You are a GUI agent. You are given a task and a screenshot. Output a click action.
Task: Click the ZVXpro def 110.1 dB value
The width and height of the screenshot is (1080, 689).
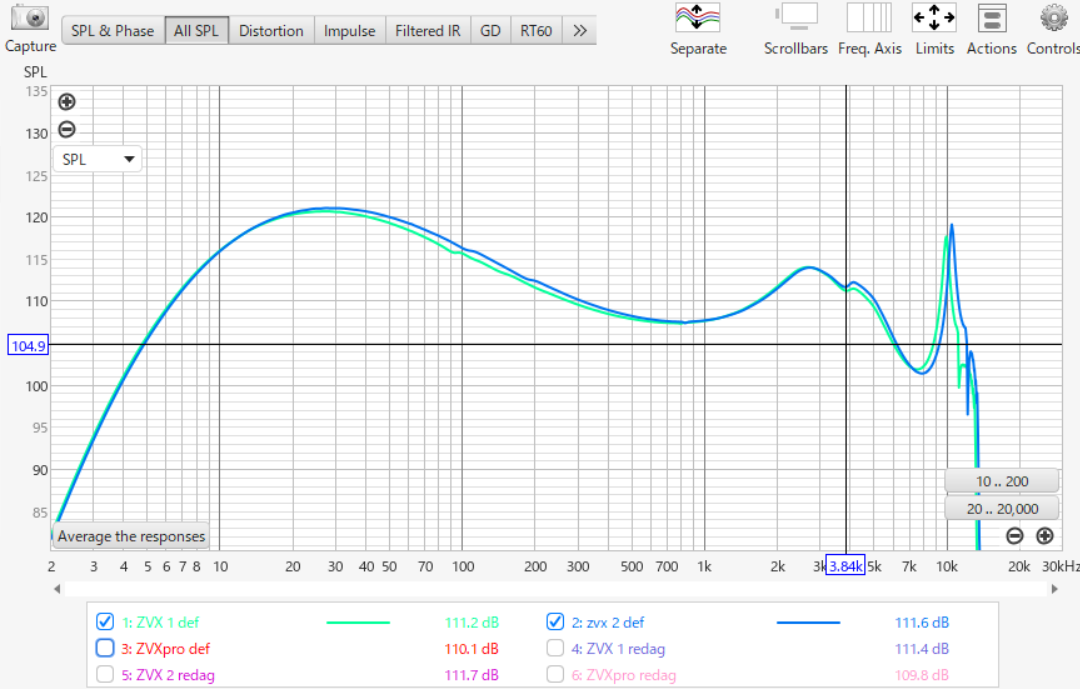pyautogui.click(x=472, y=648)
